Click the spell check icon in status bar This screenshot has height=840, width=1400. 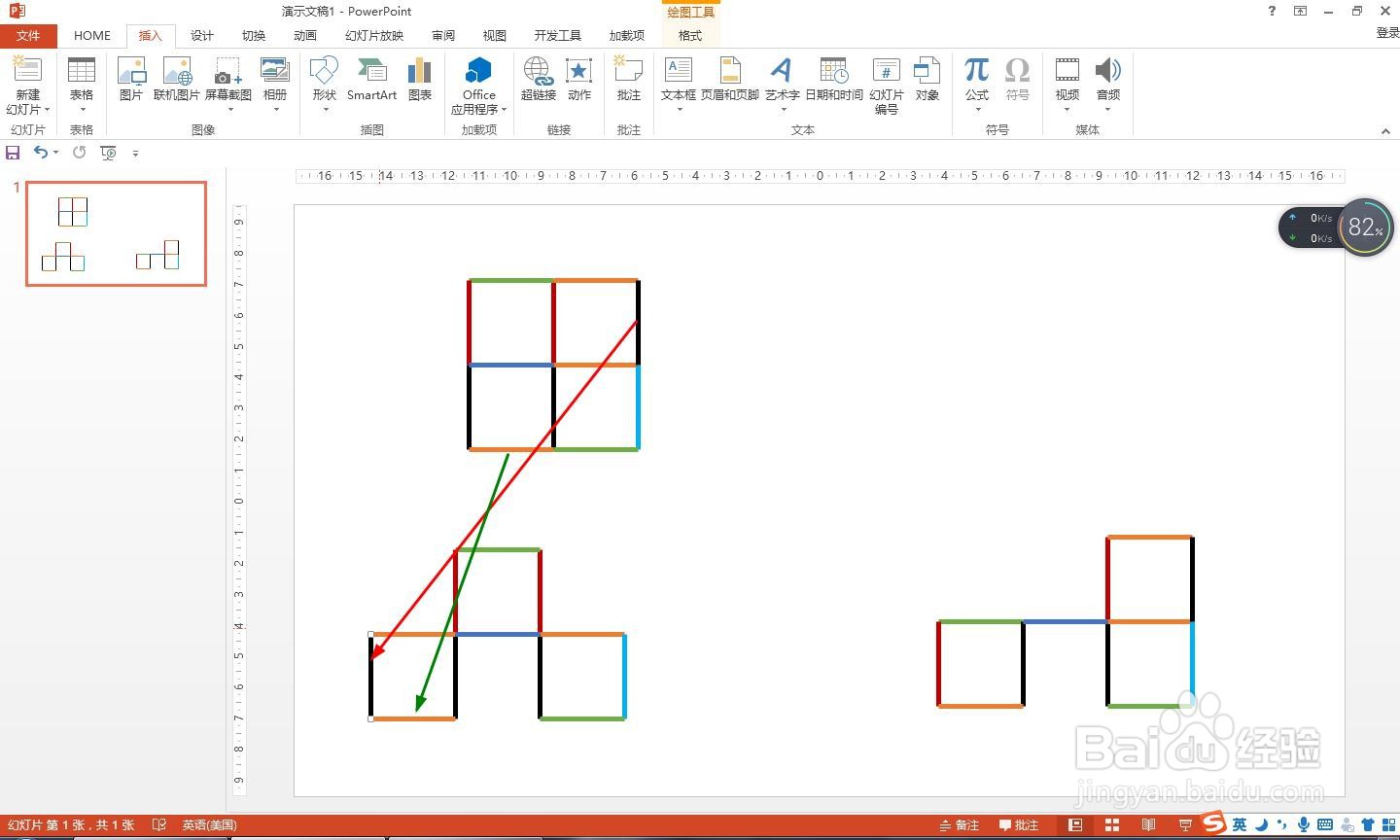tap(159, 824)
